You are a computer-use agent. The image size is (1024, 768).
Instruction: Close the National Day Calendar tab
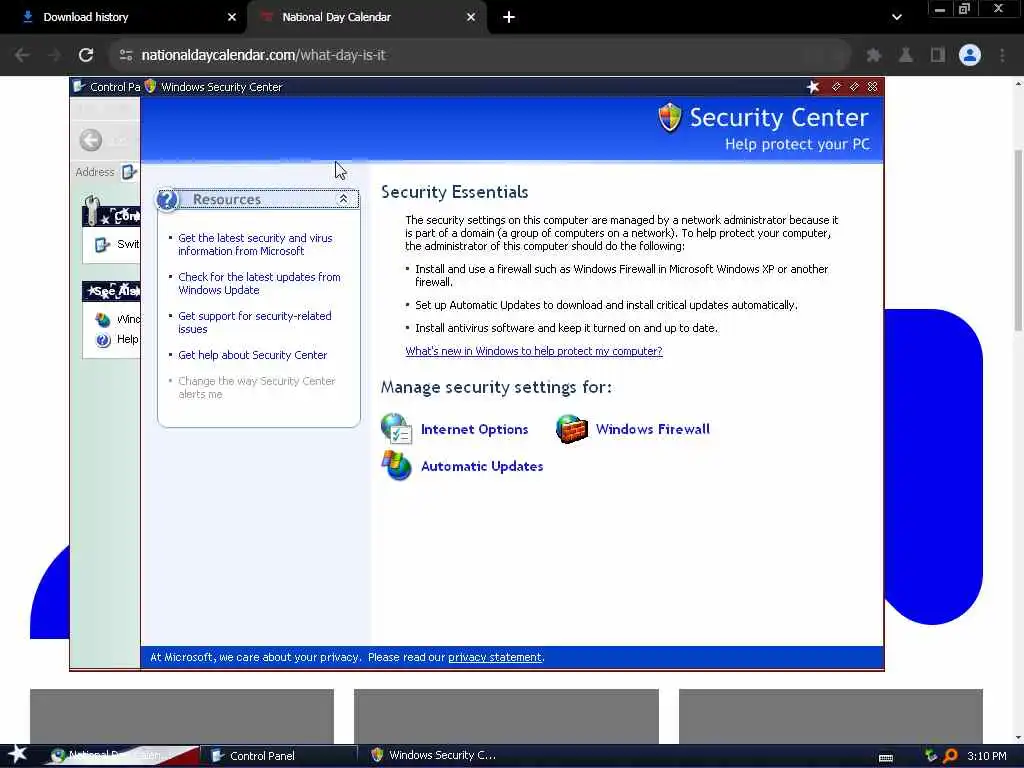[471, 18]
